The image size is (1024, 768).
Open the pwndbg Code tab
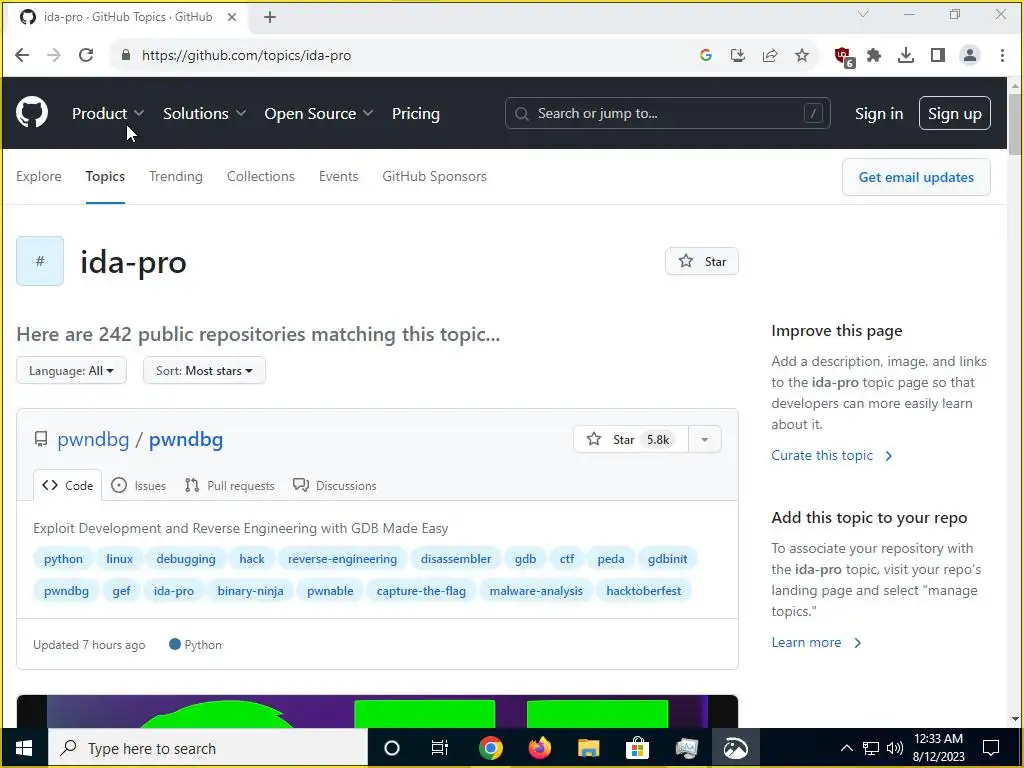click(67, 485)
